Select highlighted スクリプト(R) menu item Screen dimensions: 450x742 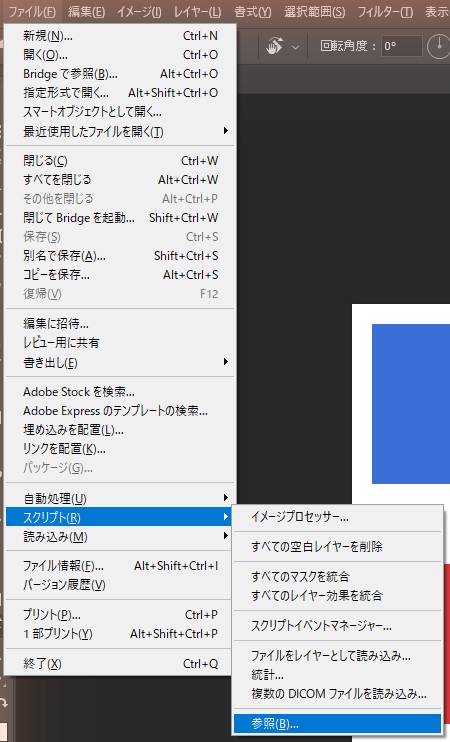(x=120, y=517)
